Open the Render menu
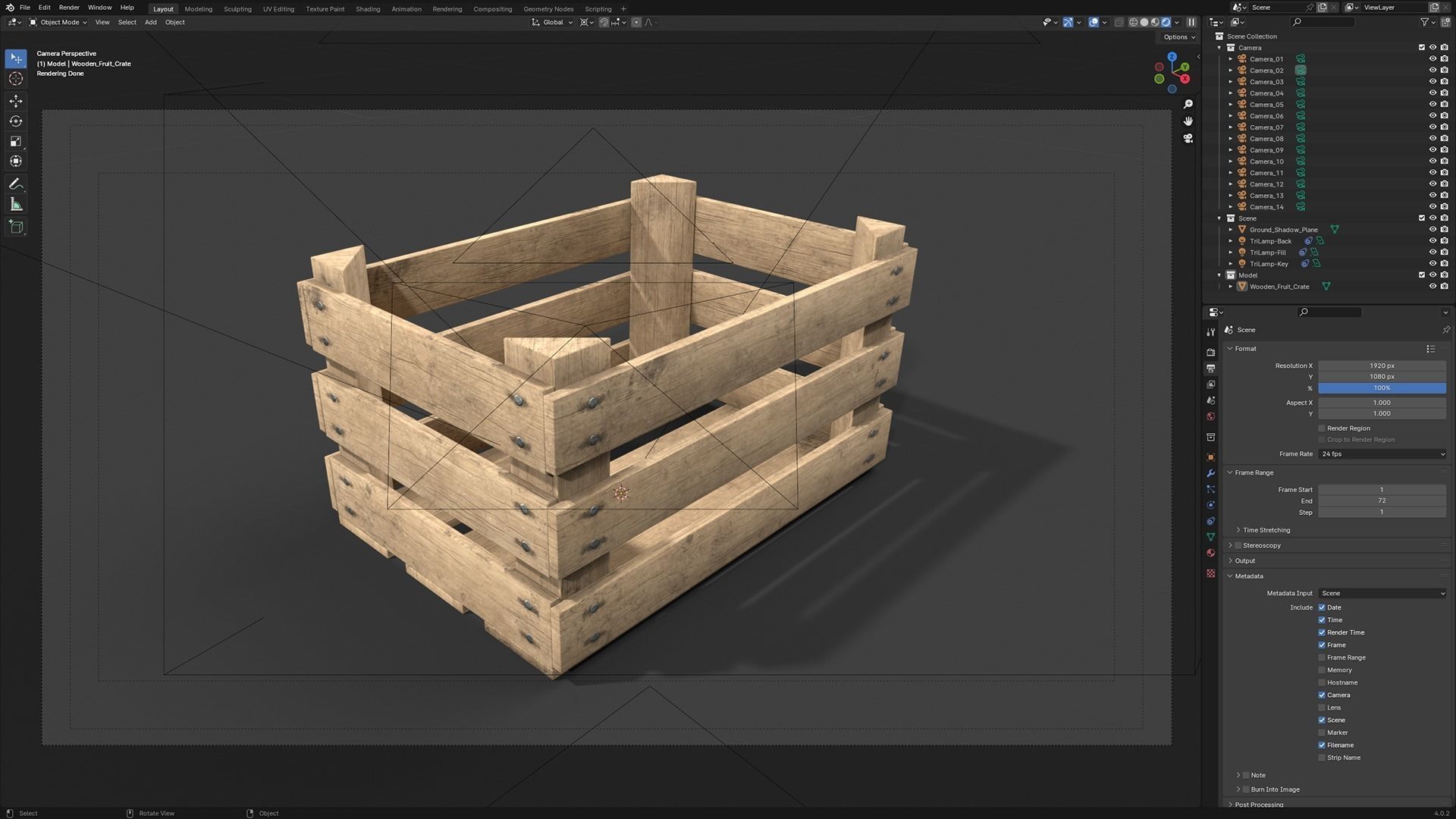 69,8
